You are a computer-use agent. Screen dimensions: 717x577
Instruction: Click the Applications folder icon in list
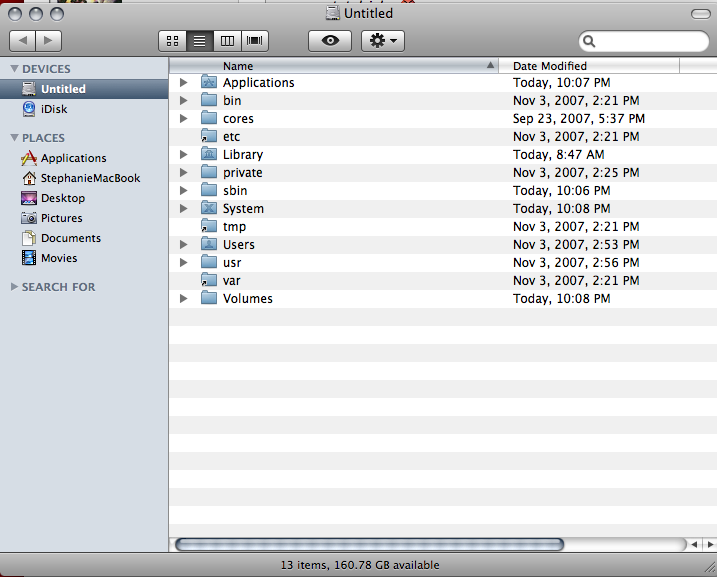tap(209, 82)
